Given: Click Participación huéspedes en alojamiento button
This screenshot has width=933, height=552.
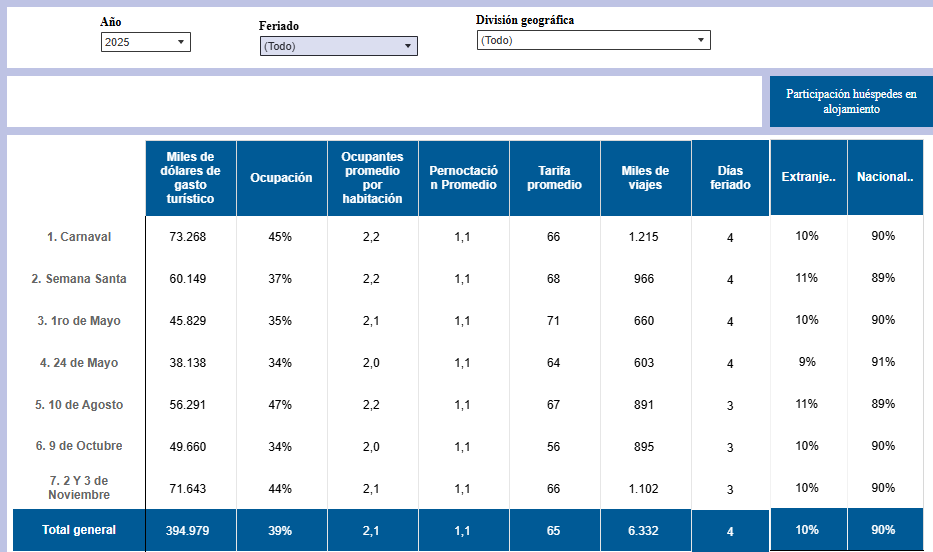Looking at the screenshot, I should pos(850,102).
